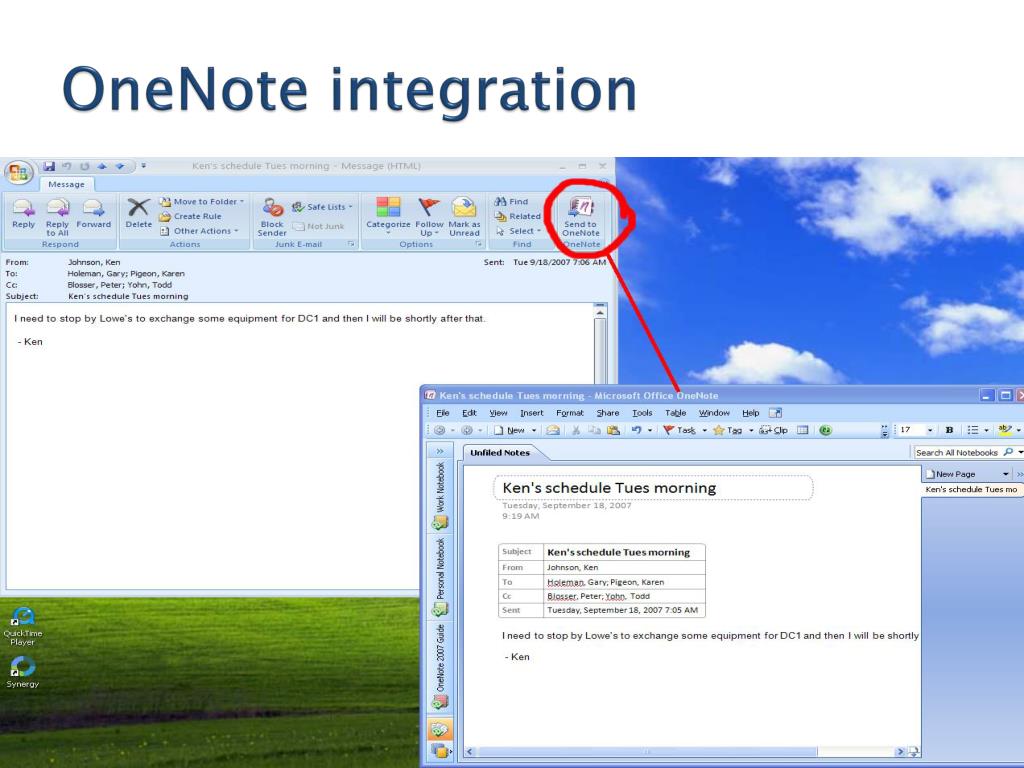
Task: Expand Other Actions menu
Action: click(x=199, y=231)
